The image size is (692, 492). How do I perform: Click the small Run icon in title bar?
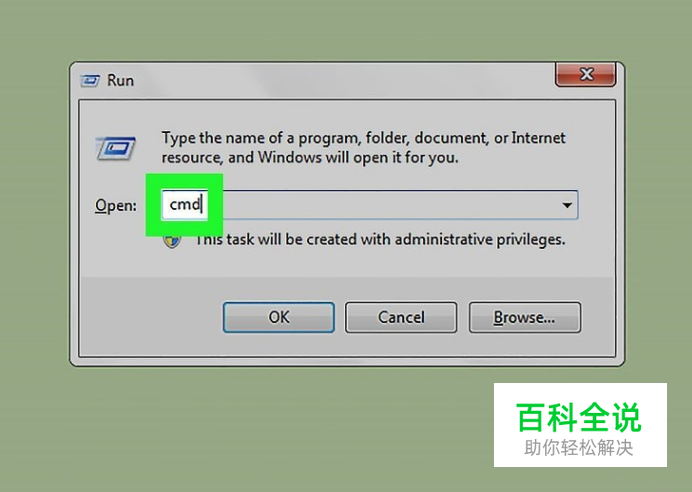[x=90, y=81]
